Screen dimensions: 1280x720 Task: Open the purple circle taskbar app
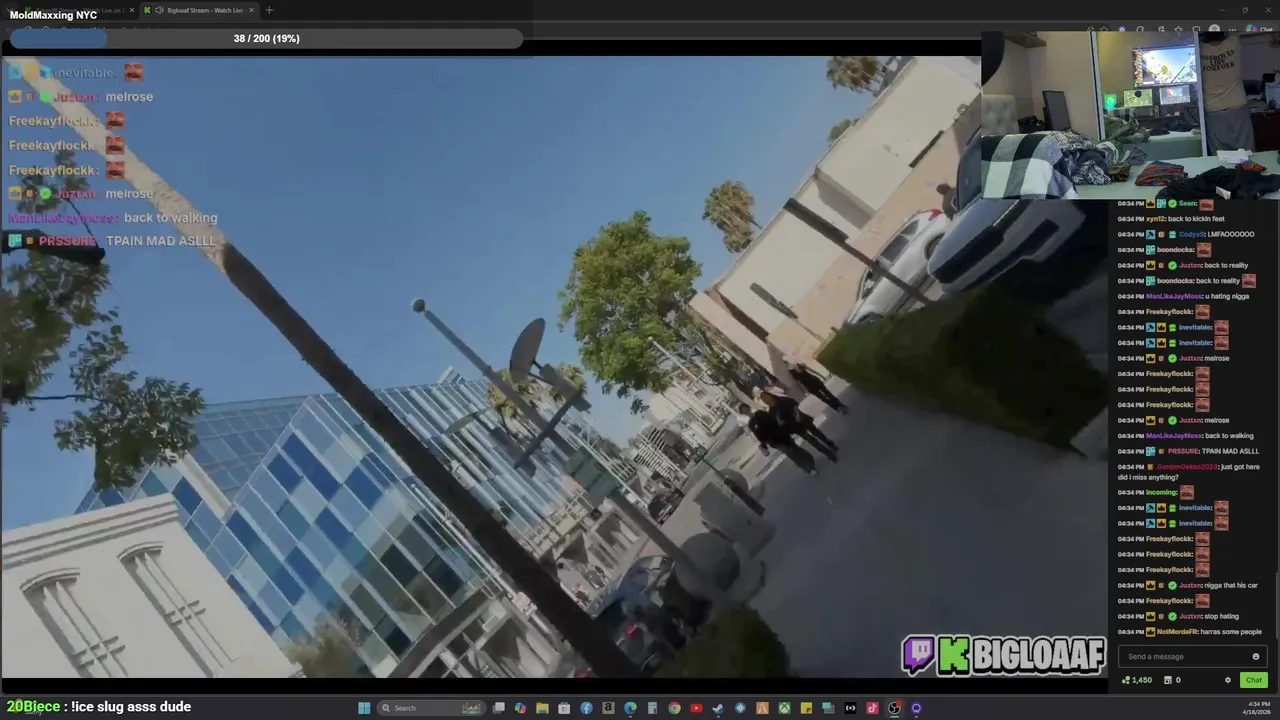916,708
